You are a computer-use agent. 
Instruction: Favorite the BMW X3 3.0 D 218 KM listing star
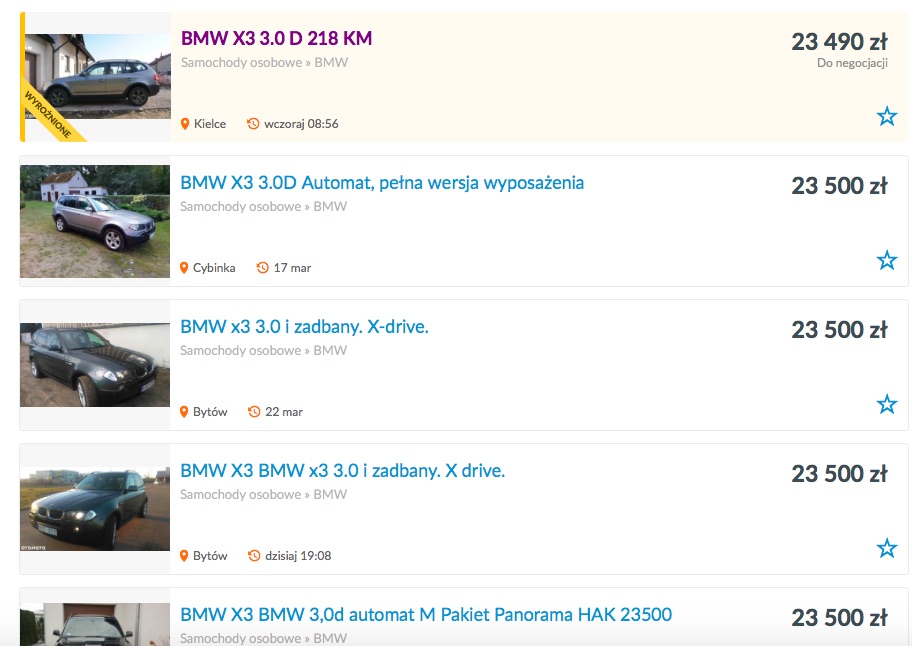click(886, 116)
